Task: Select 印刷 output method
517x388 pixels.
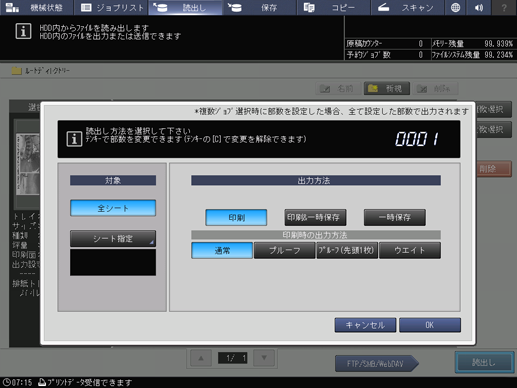Action: pyautogui.click(x=236, y=218)
